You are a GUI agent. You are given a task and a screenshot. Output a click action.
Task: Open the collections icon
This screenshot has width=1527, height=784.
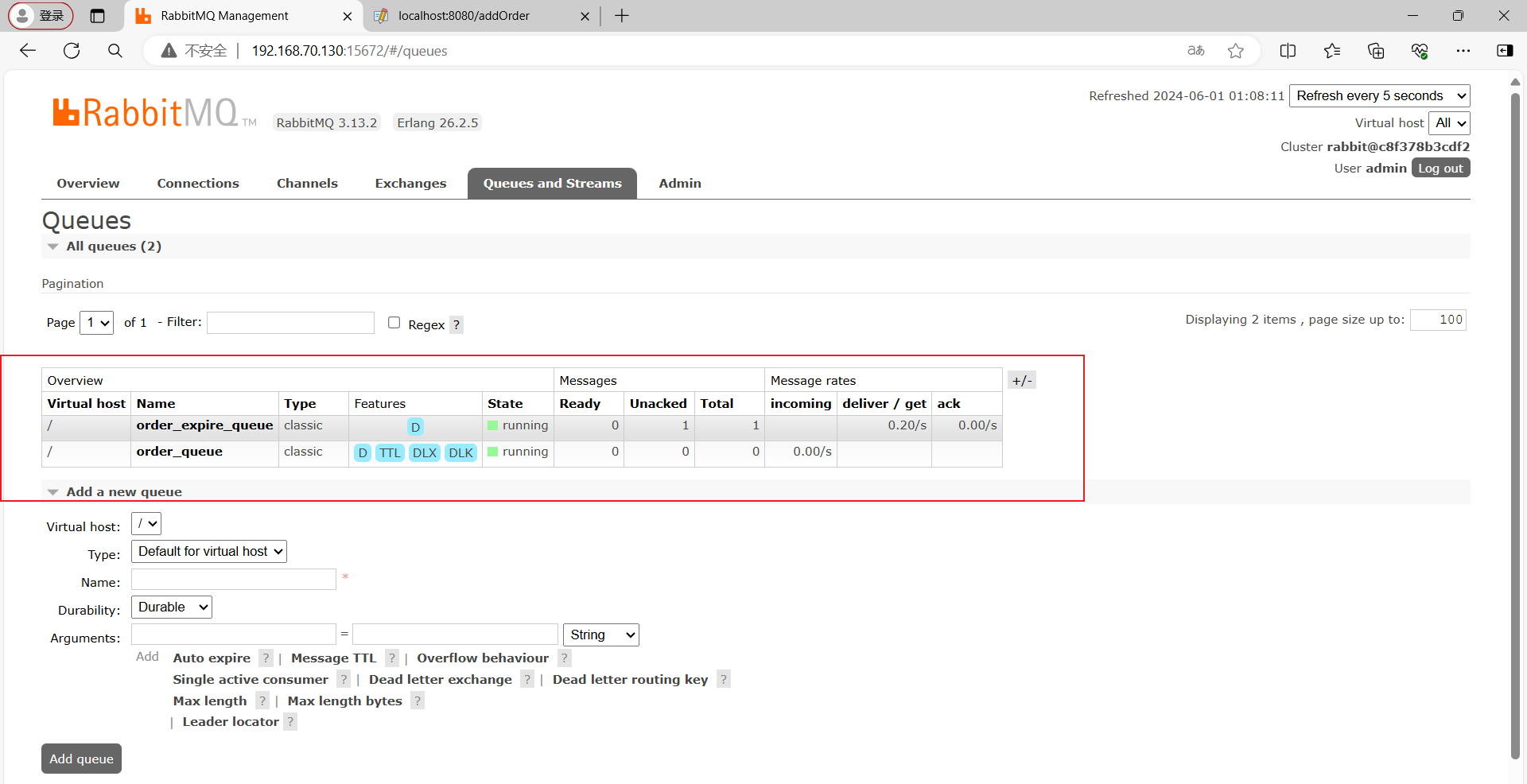pos(1376,51)
